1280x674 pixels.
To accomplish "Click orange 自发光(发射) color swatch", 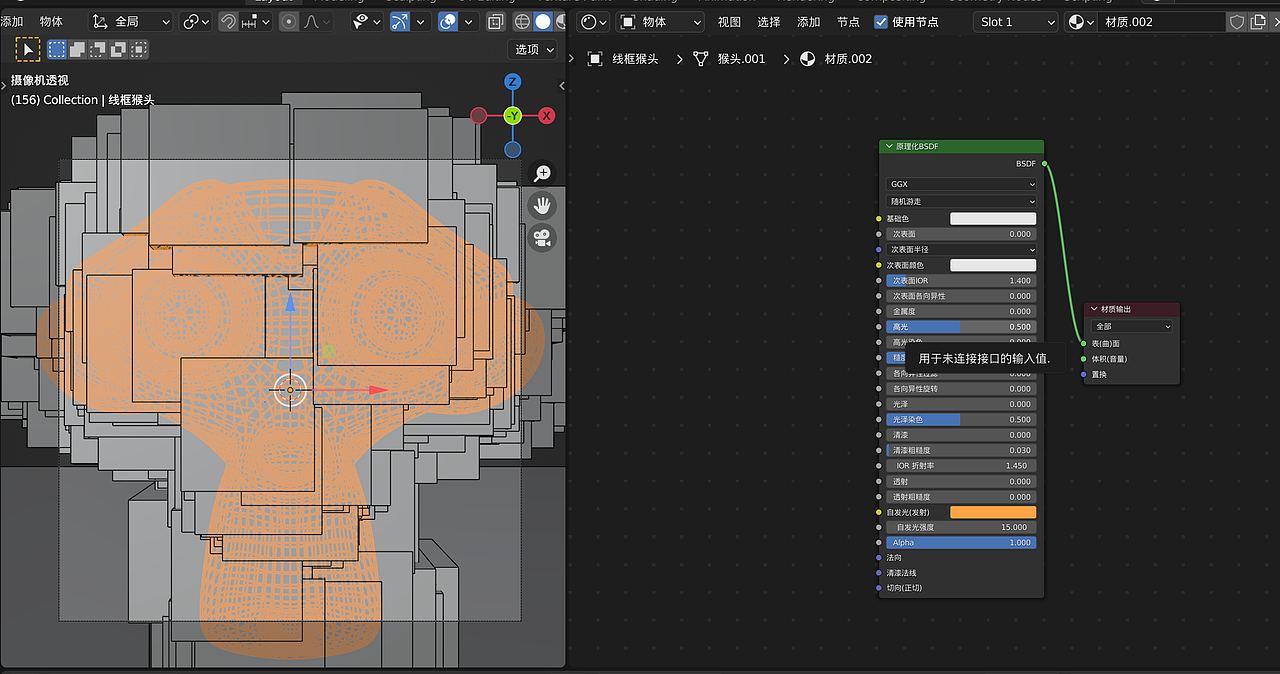I will pos(993,512).
